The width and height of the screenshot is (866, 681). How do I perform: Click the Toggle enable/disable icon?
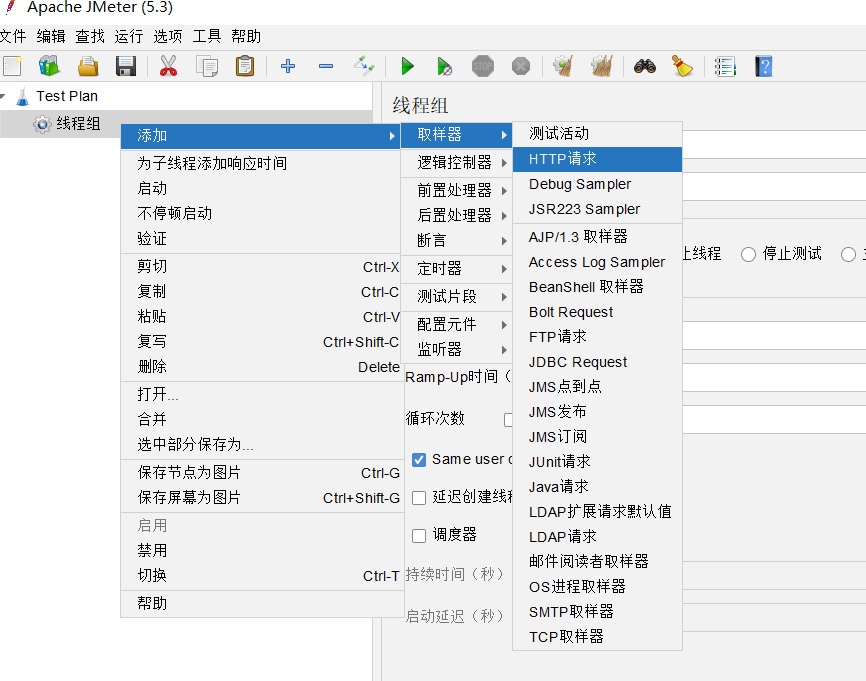tap(364, 66)
